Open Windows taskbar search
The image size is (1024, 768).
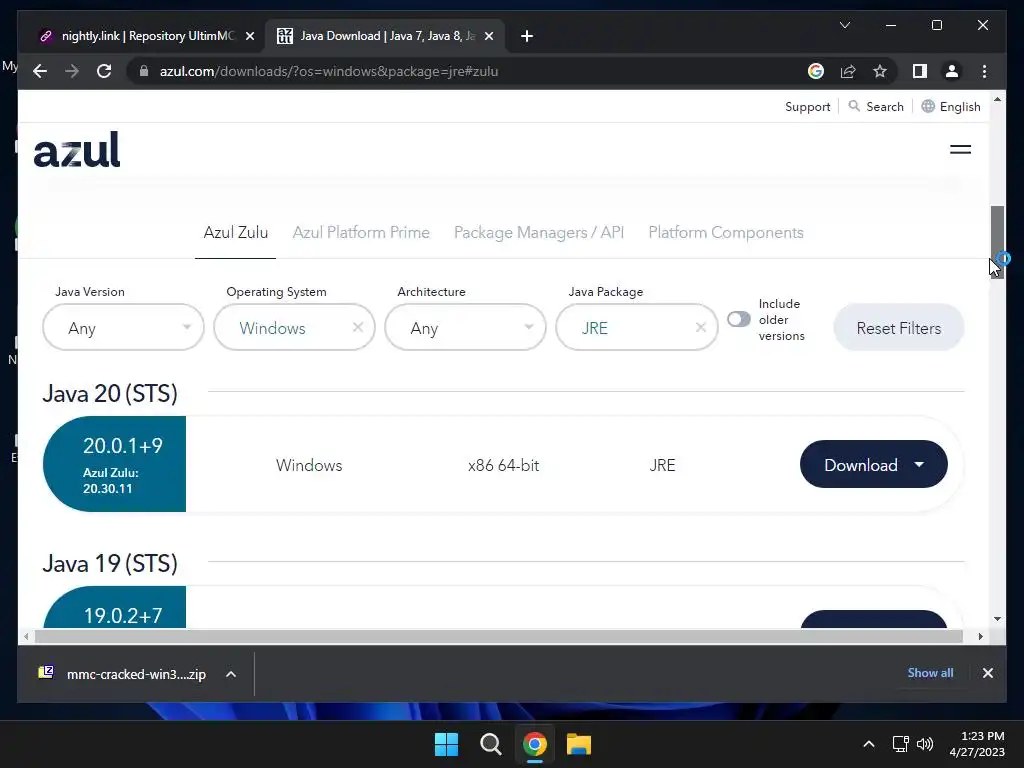click(490, 744)
